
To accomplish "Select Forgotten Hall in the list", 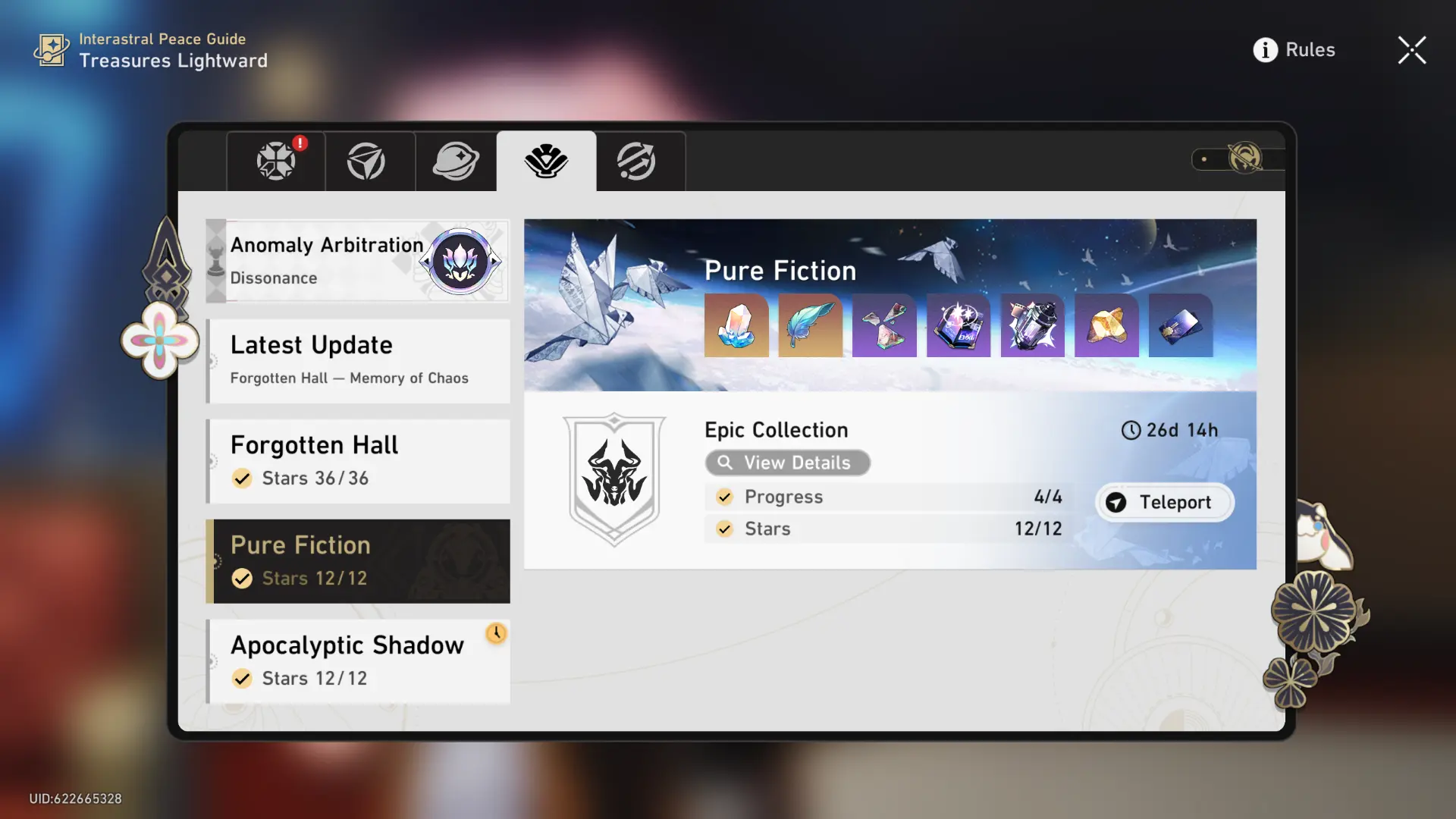I will [358, 461].
